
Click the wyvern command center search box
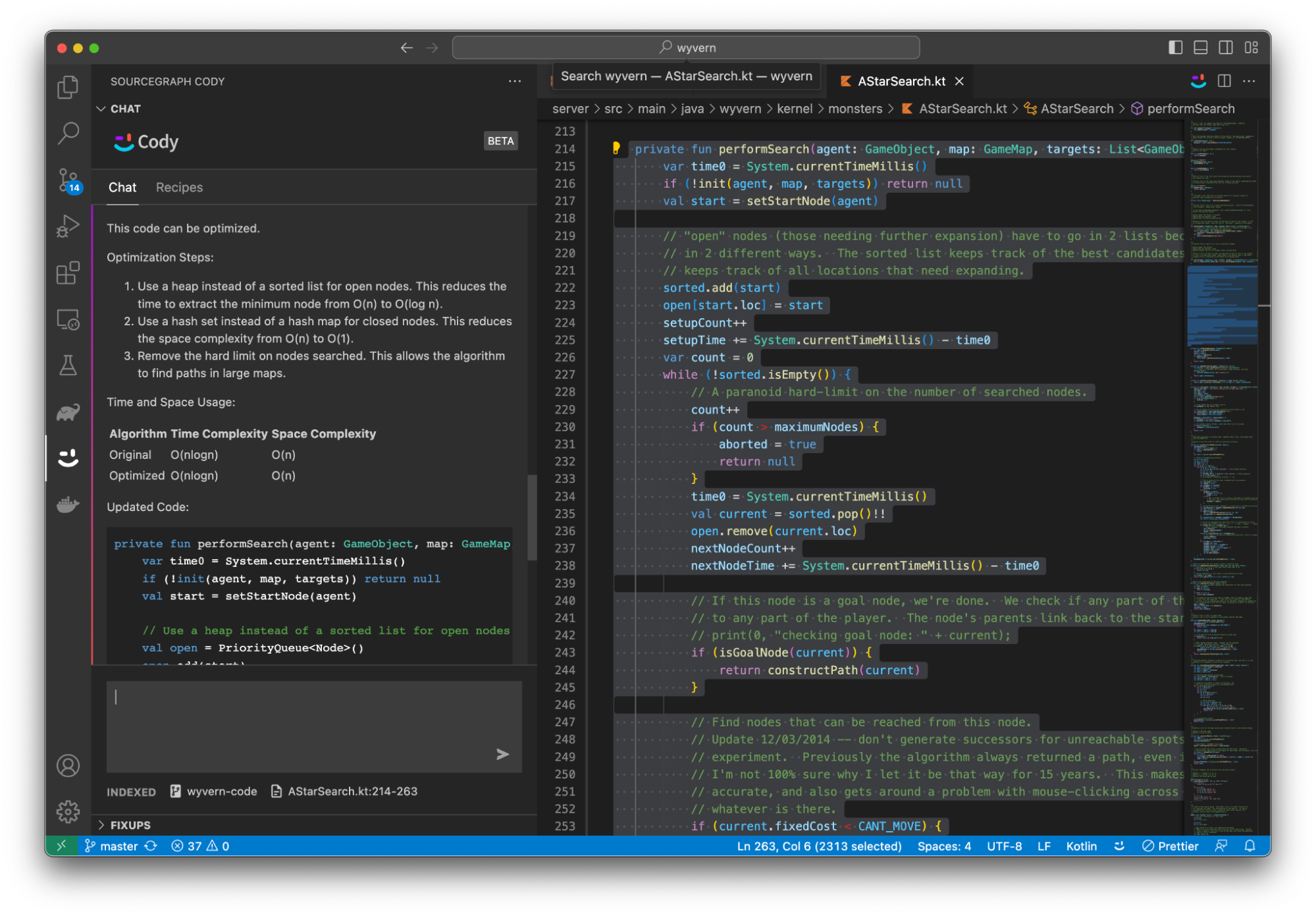pyautogui.click(x=685, y=47)
